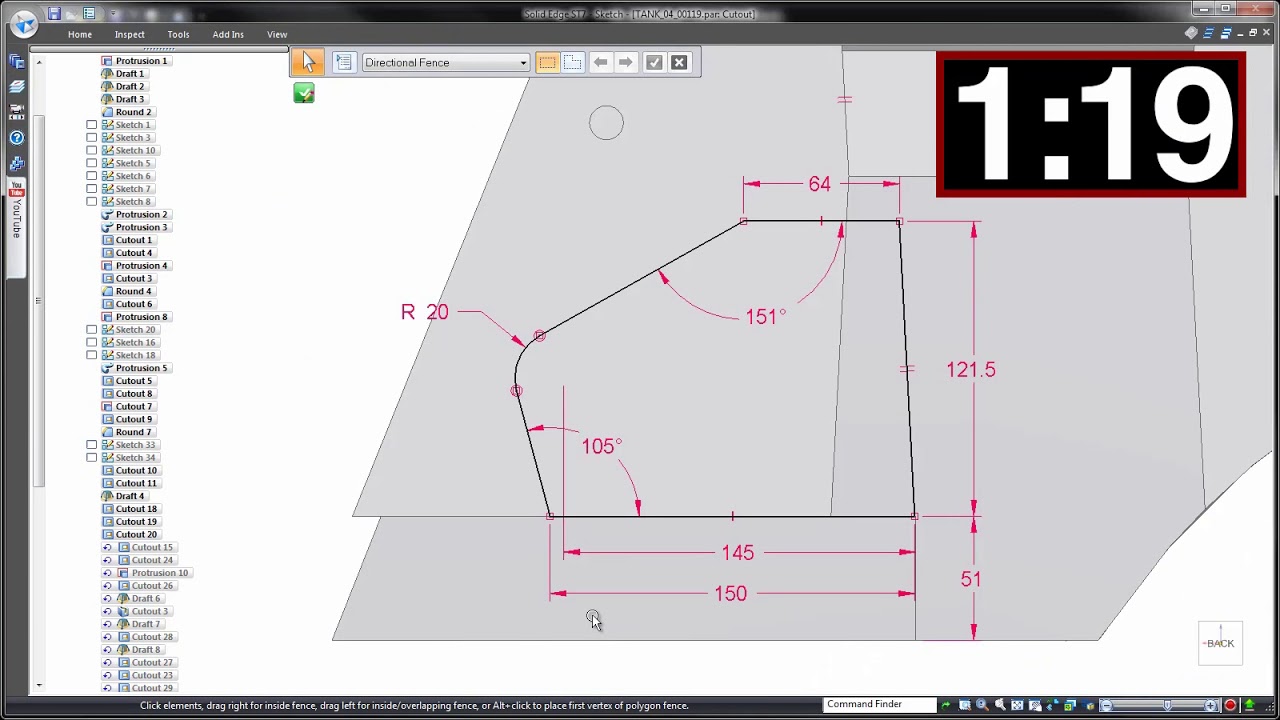
Task: Open the Add Ins ribbon tab
Action: click(228, 34)
